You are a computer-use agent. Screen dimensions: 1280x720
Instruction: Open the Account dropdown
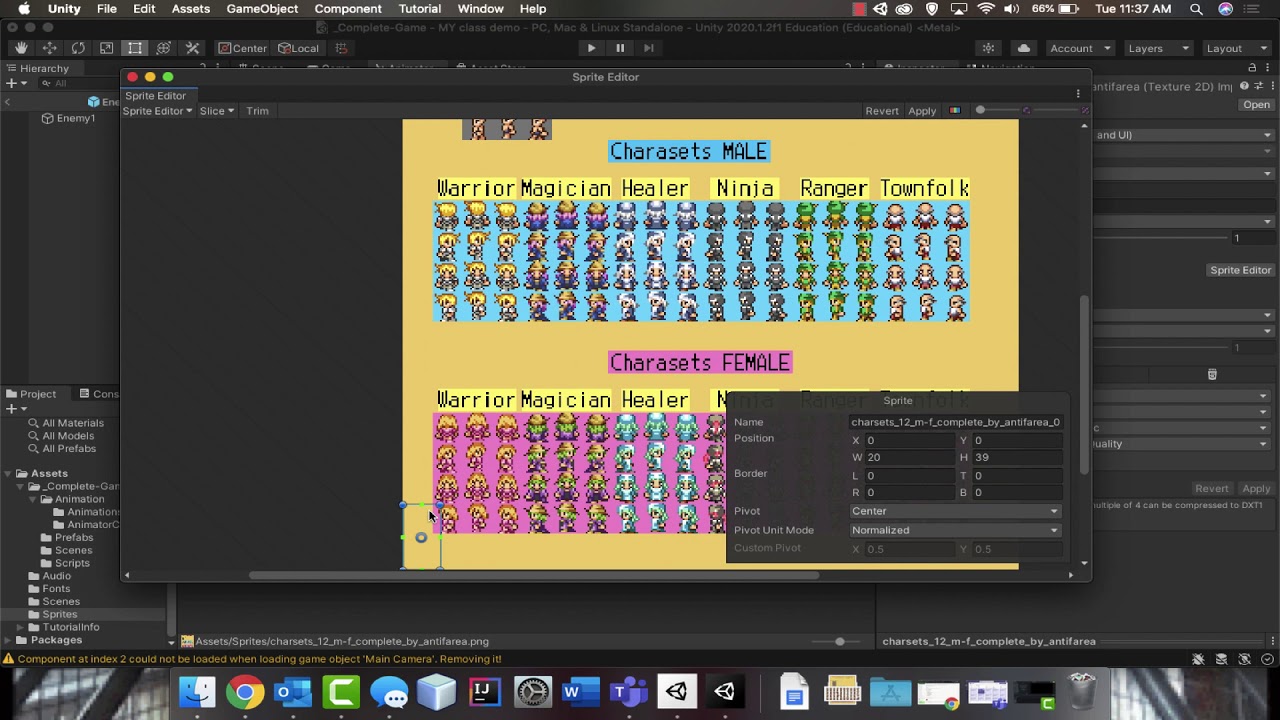point(1080,48)
